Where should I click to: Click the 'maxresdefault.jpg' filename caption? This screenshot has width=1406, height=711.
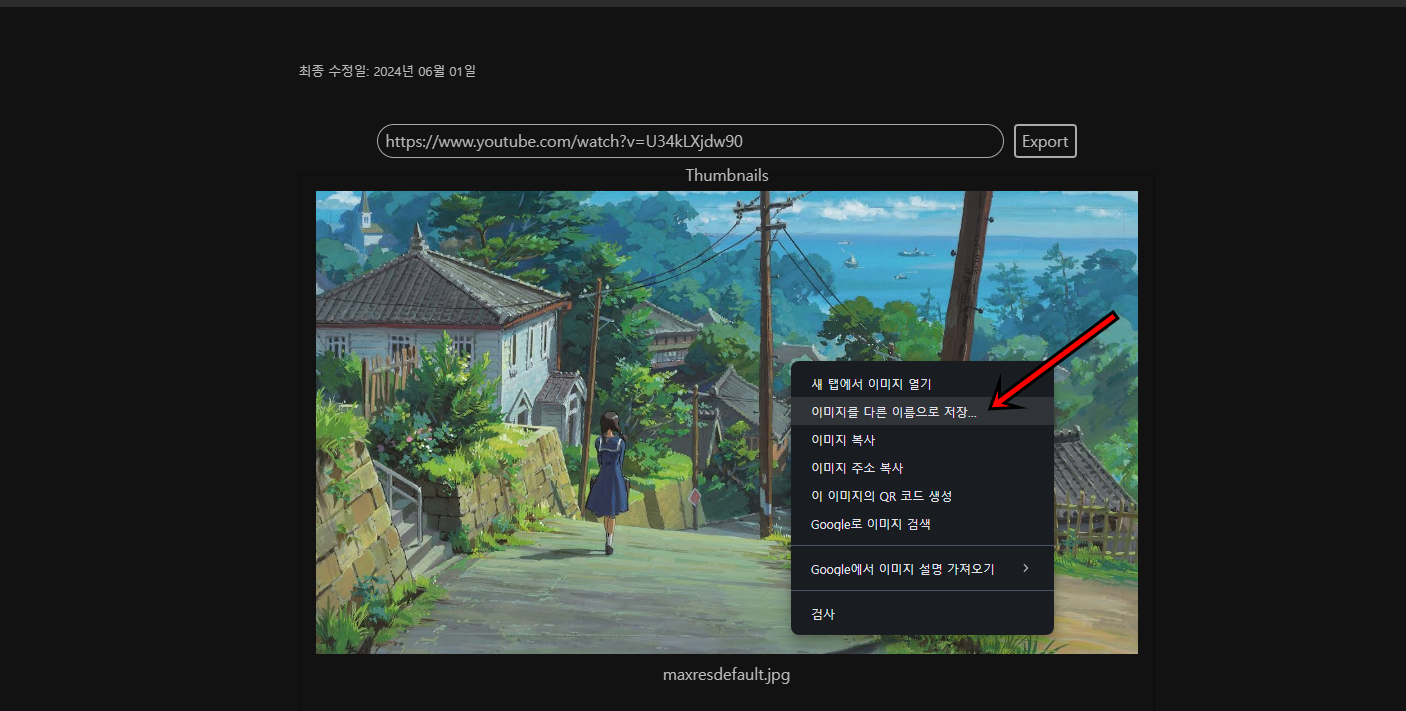click(727, 675)
